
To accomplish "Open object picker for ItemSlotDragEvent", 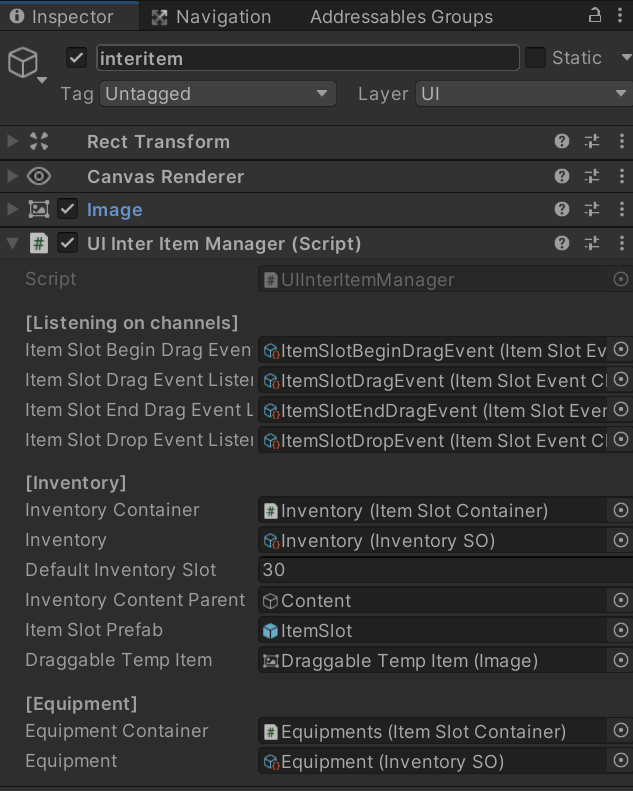I will 621,379.
